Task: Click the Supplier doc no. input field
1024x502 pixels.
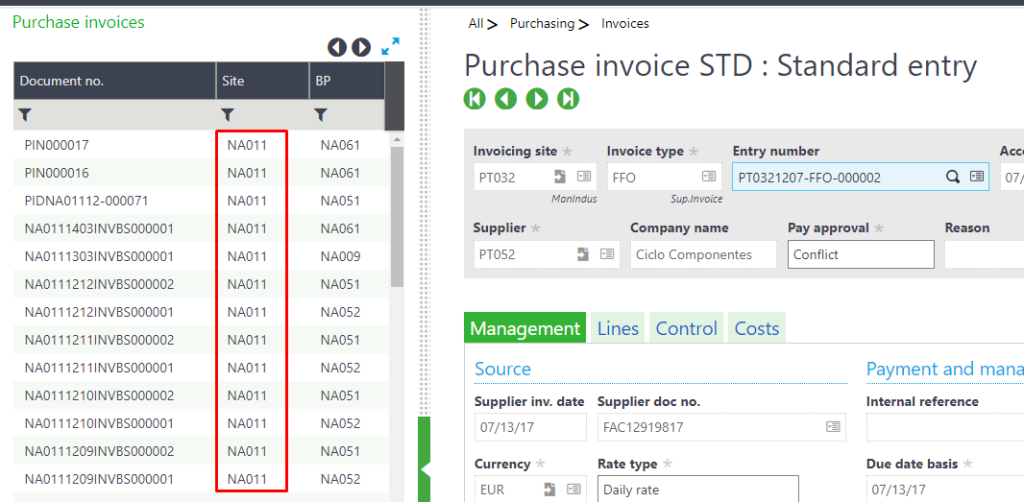Action: (x=710, y=427)
